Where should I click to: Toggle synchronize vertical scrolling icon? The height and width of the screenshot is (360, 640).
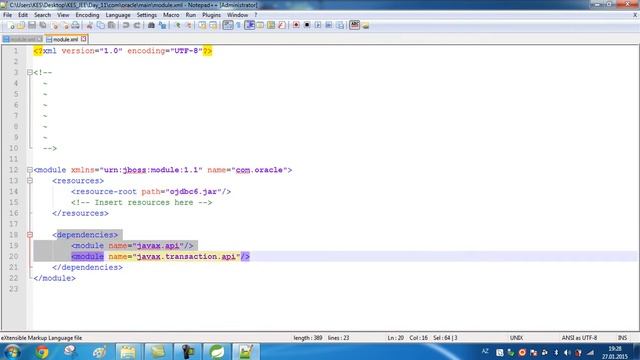[202, 25]
